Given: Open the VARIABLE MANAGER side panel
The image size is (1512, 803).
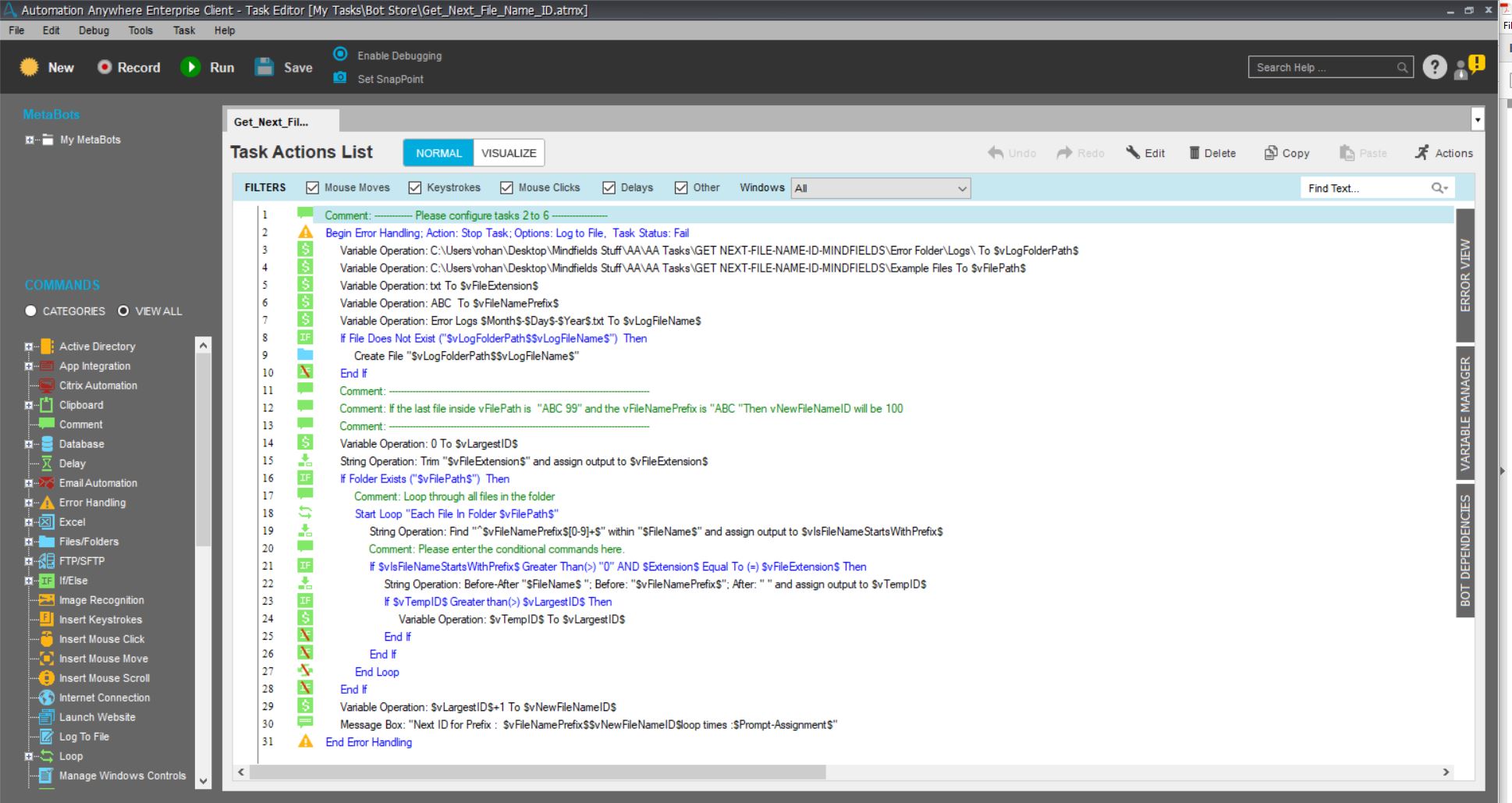Looking at the screenshot, I should [x=1465, y=412].
